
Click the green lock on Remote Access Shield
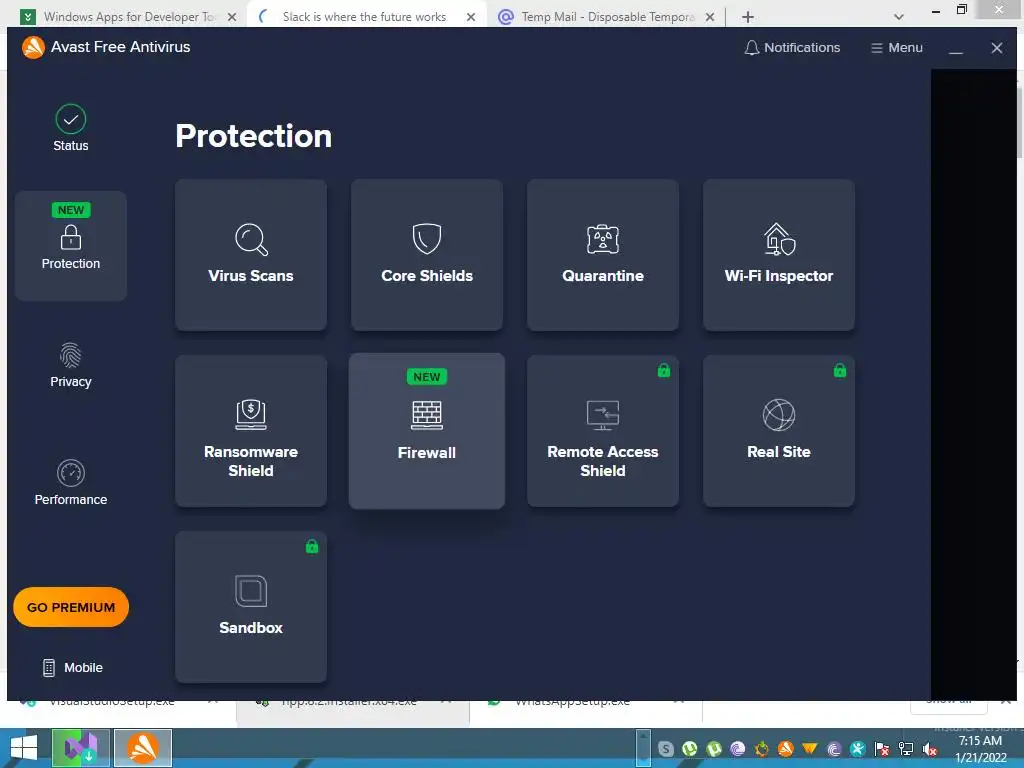[x=664, y=370]
